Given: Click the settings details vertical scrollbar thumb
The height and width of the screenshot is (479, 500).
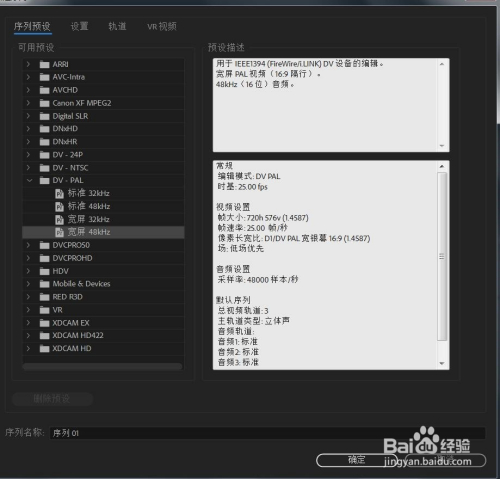Looking at the screenshot, I should [442, 256].
